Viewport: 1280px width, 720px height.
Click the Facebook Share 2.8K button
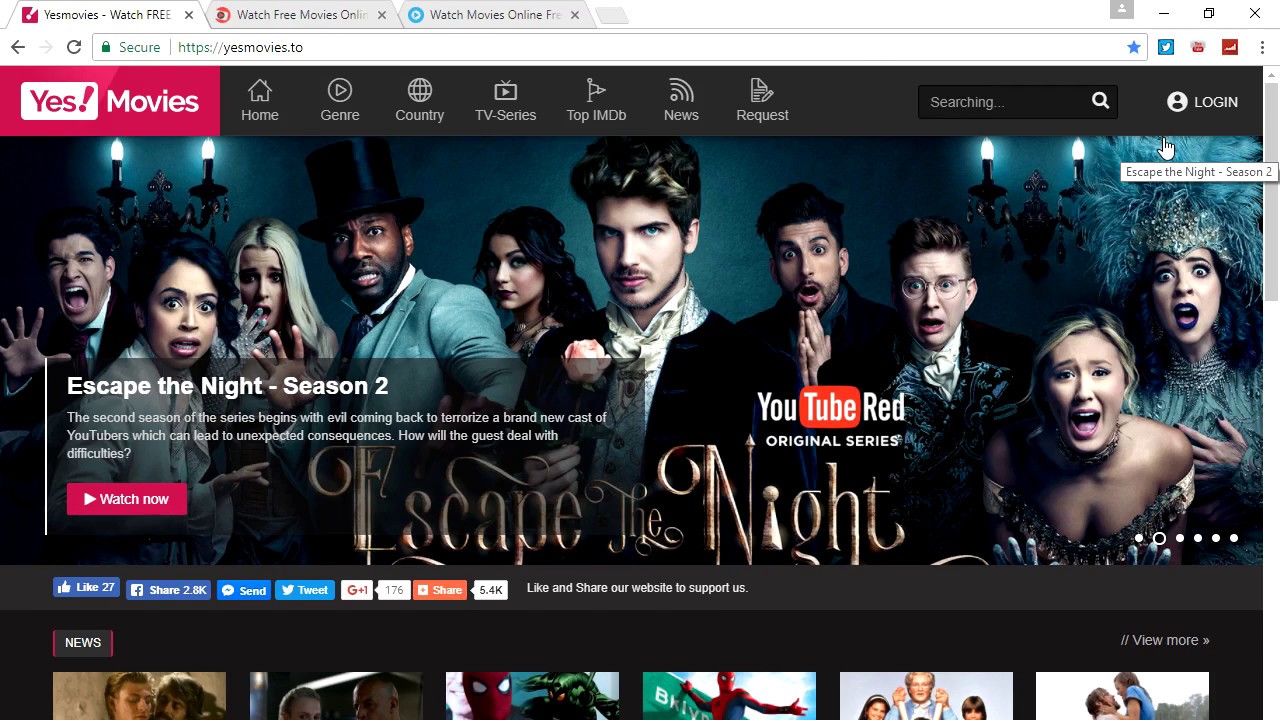[x=168, y=590]
